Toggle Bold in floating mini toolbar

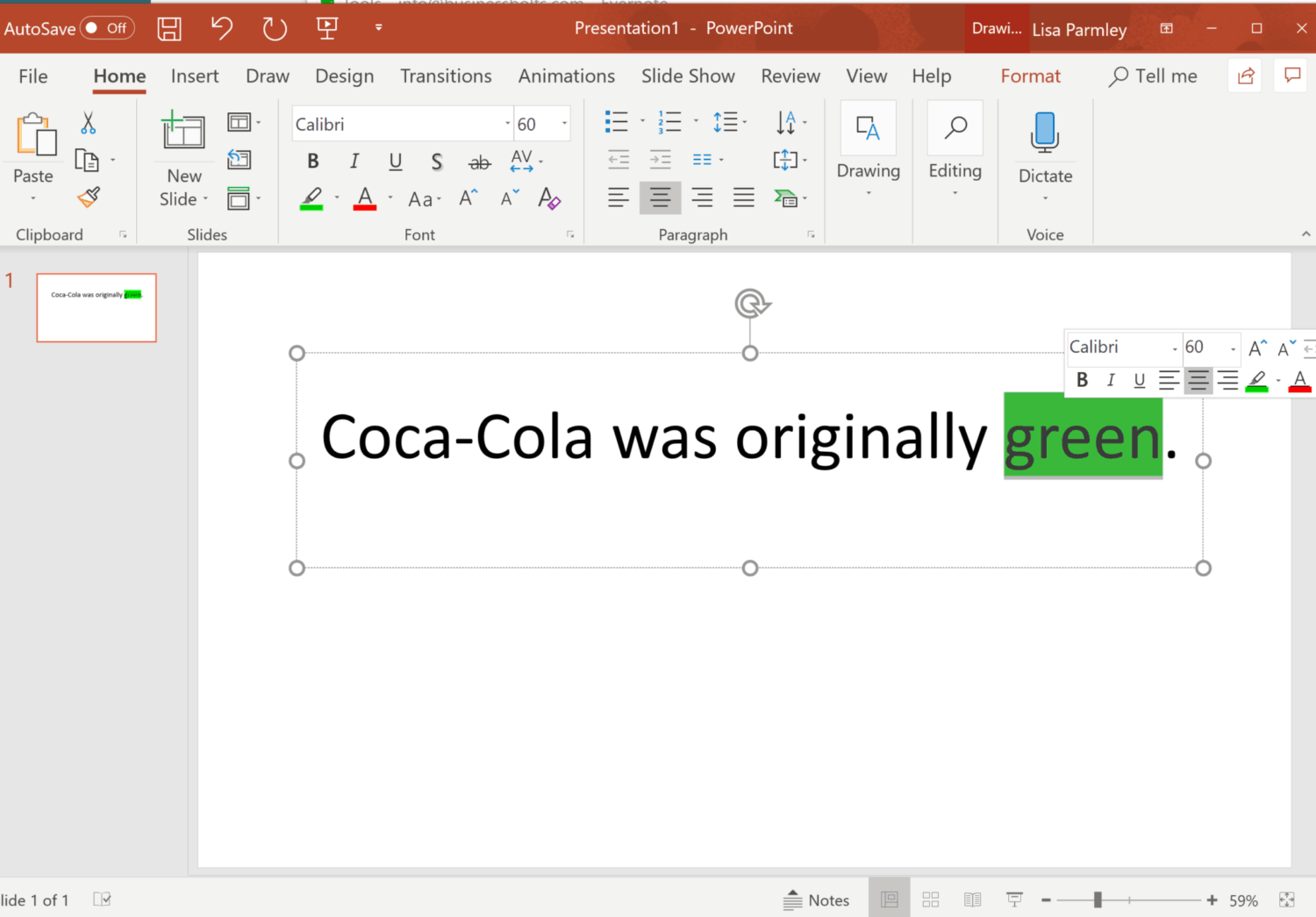(x=1082, y=380)
